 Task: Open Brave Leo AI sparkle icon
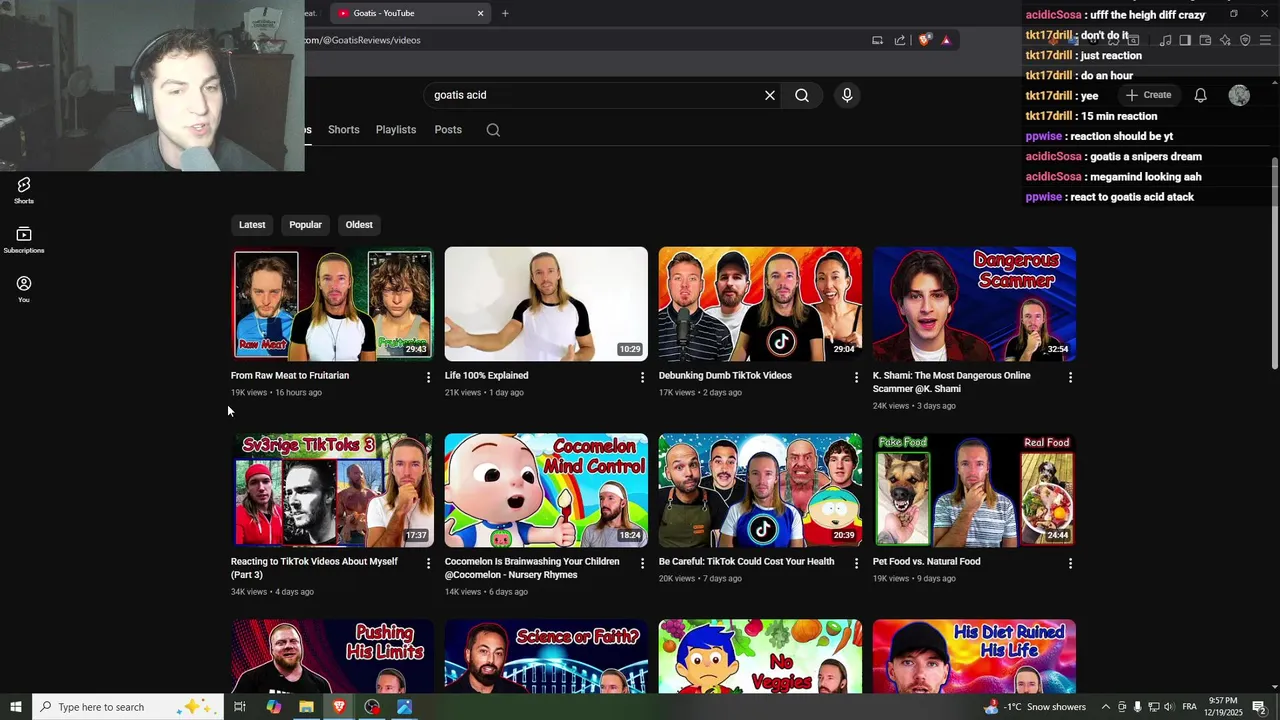click(1225, 40)
